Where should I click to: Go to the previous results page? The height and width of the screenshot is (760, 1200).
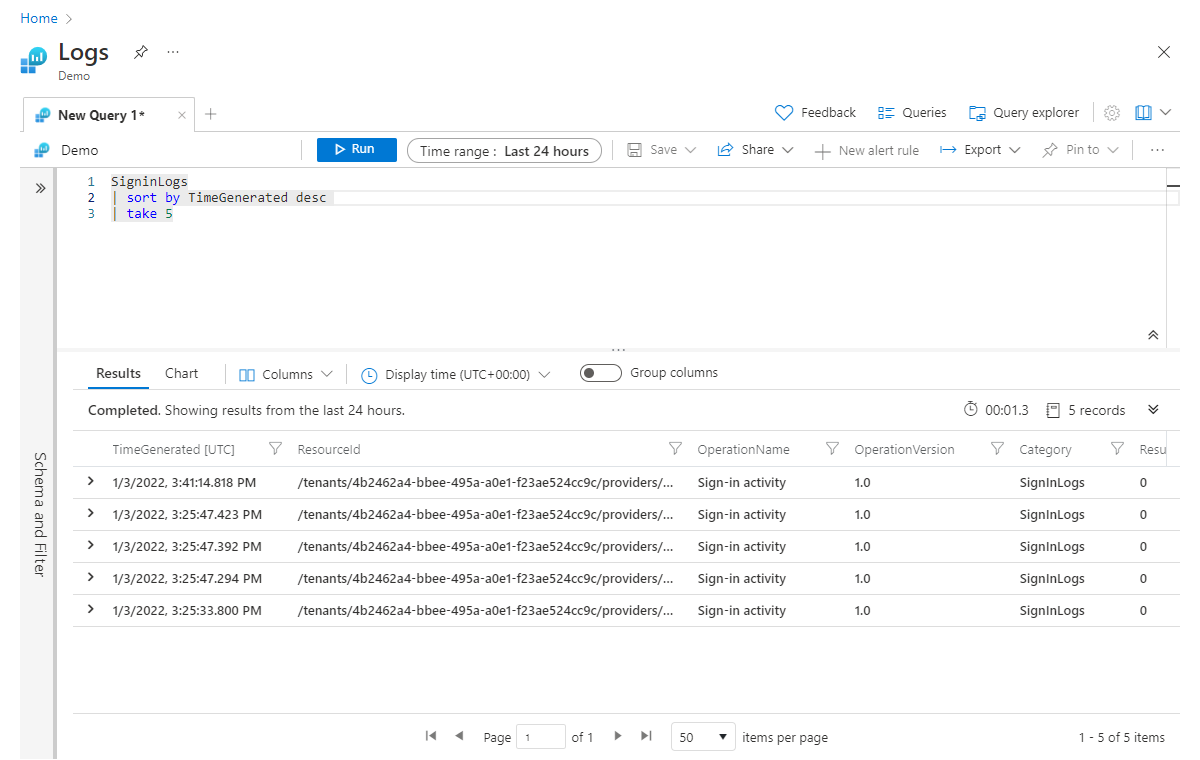[x=459, y=736]
